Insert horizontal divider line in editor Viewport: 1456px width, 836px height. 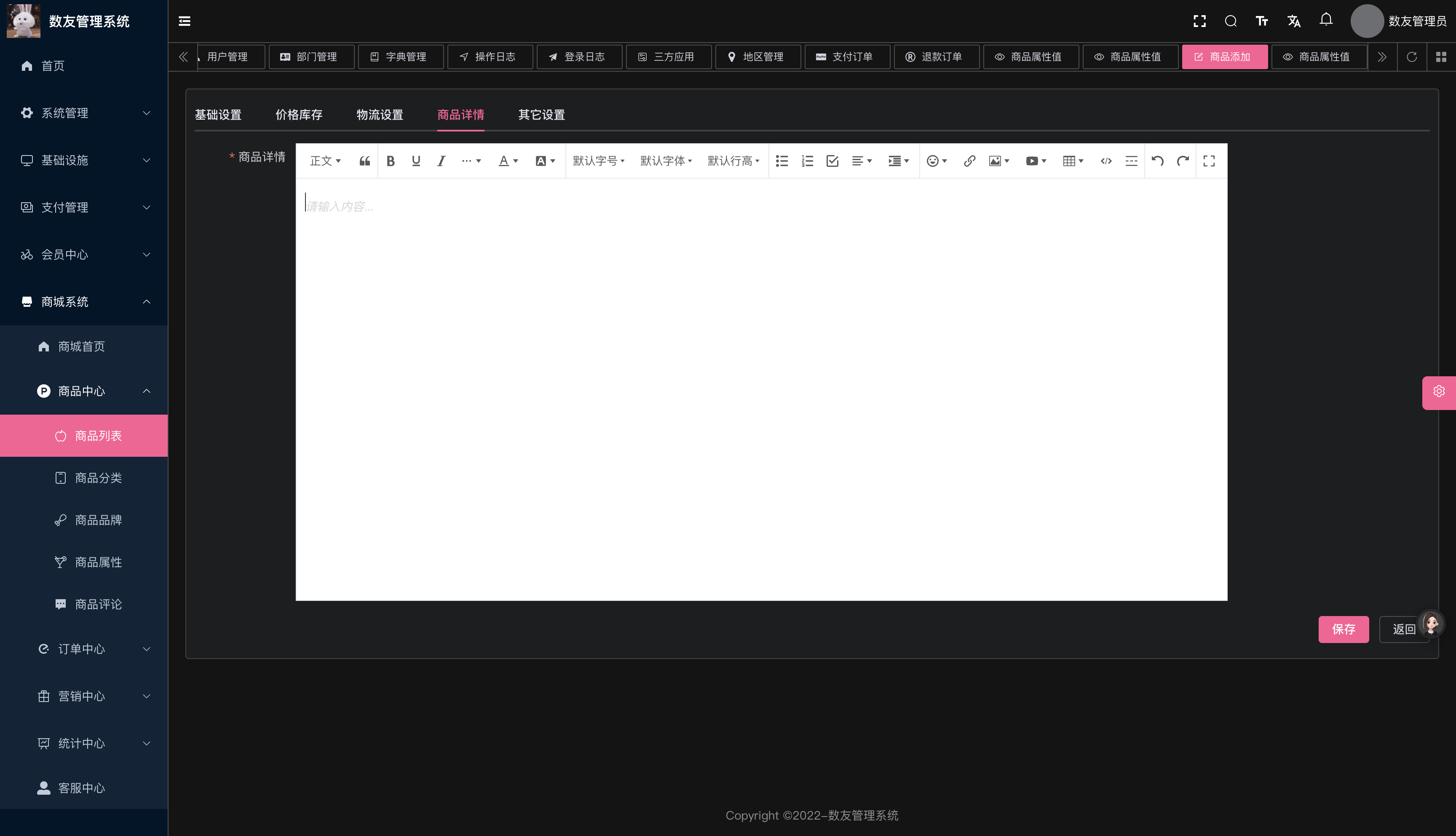(x=1131, y=161)
